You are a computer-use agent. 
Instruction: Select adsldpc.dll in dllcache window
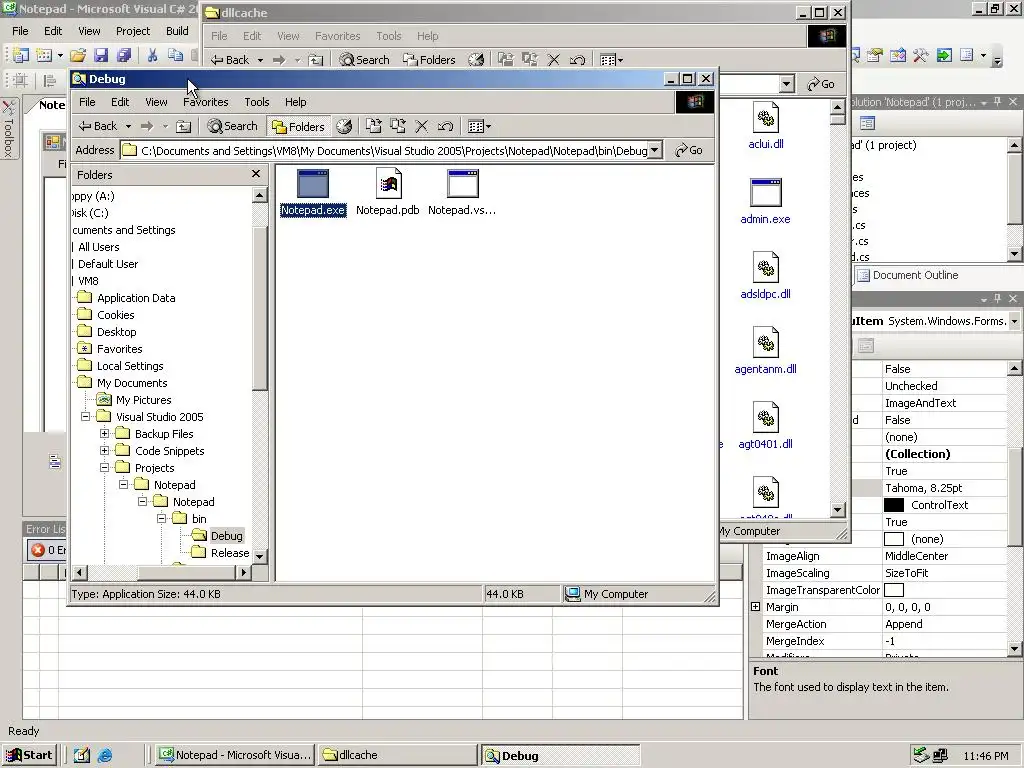pos(765,276)
